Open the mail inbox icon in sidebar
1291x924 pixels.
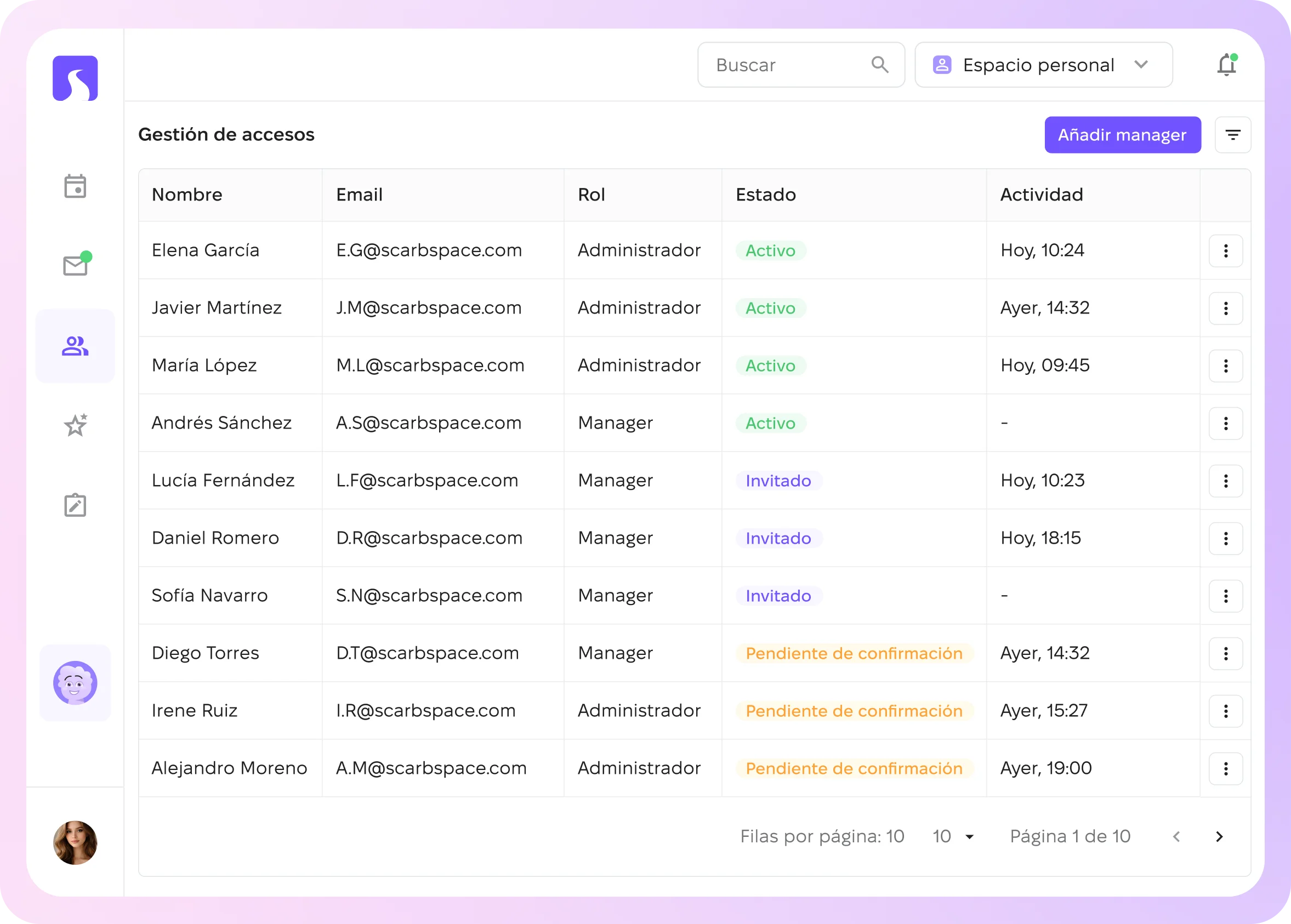tap(76, 264)
